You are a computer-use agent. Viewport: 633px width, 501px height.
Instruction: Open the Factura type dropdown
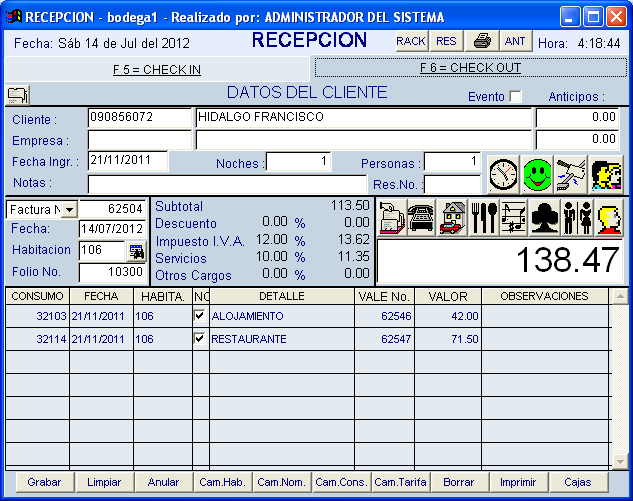tap(68, 209)
